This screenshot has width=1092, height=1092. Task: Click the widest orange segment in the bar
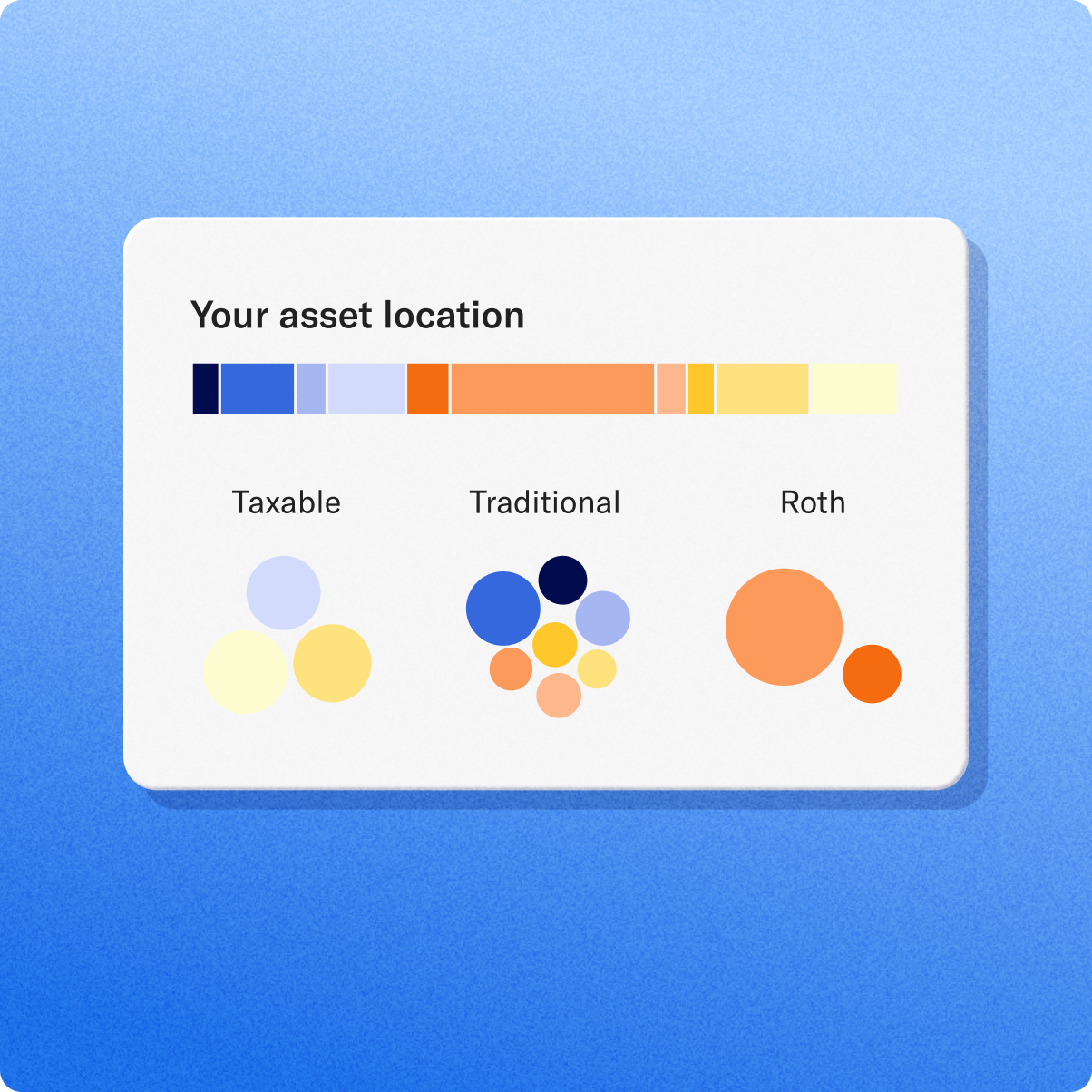click(x=552, y=389)
